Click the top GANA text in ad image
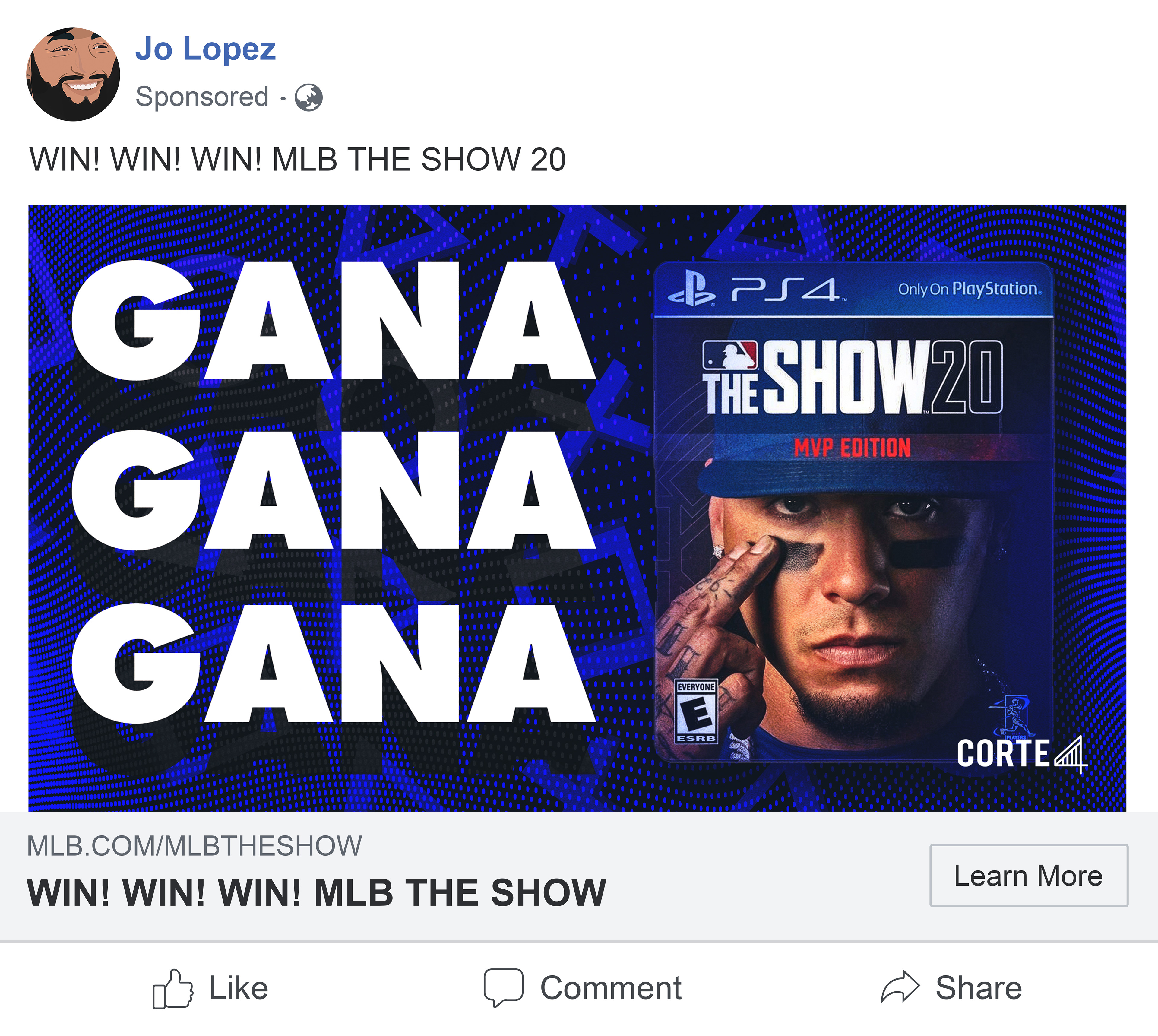 (x=334, y=321)
